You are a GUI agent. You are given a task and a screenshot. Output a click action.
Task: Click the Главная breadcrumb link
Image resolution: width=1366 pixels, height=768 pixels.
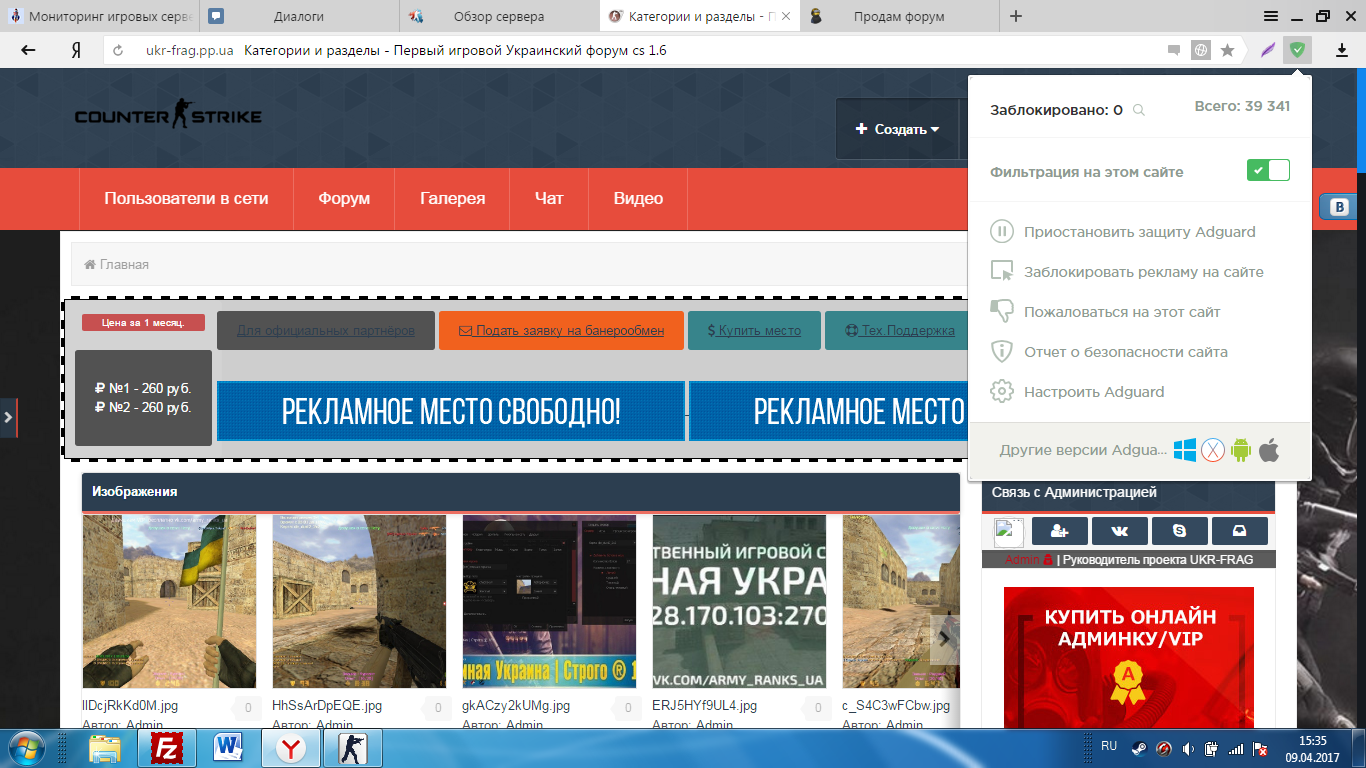tap(117, 264)
